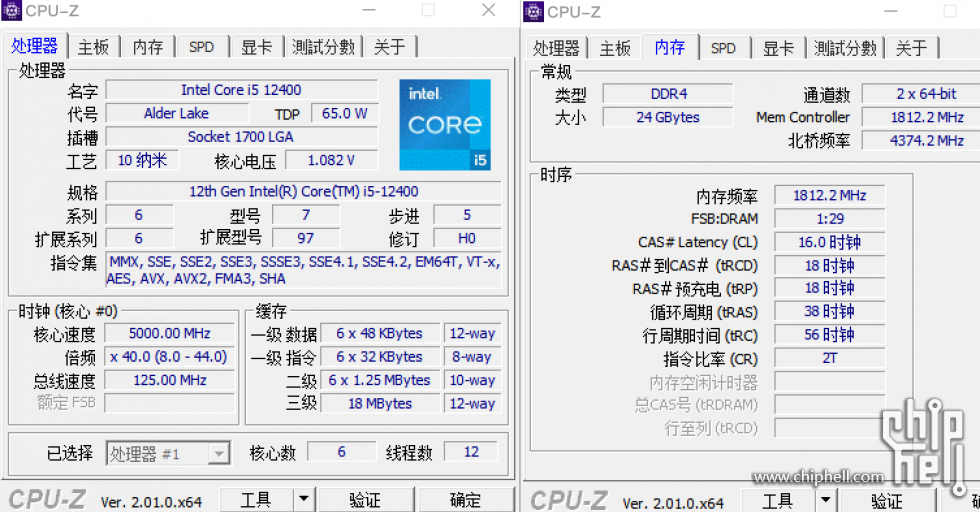Click the 核心数 value 6

point(341,451)
